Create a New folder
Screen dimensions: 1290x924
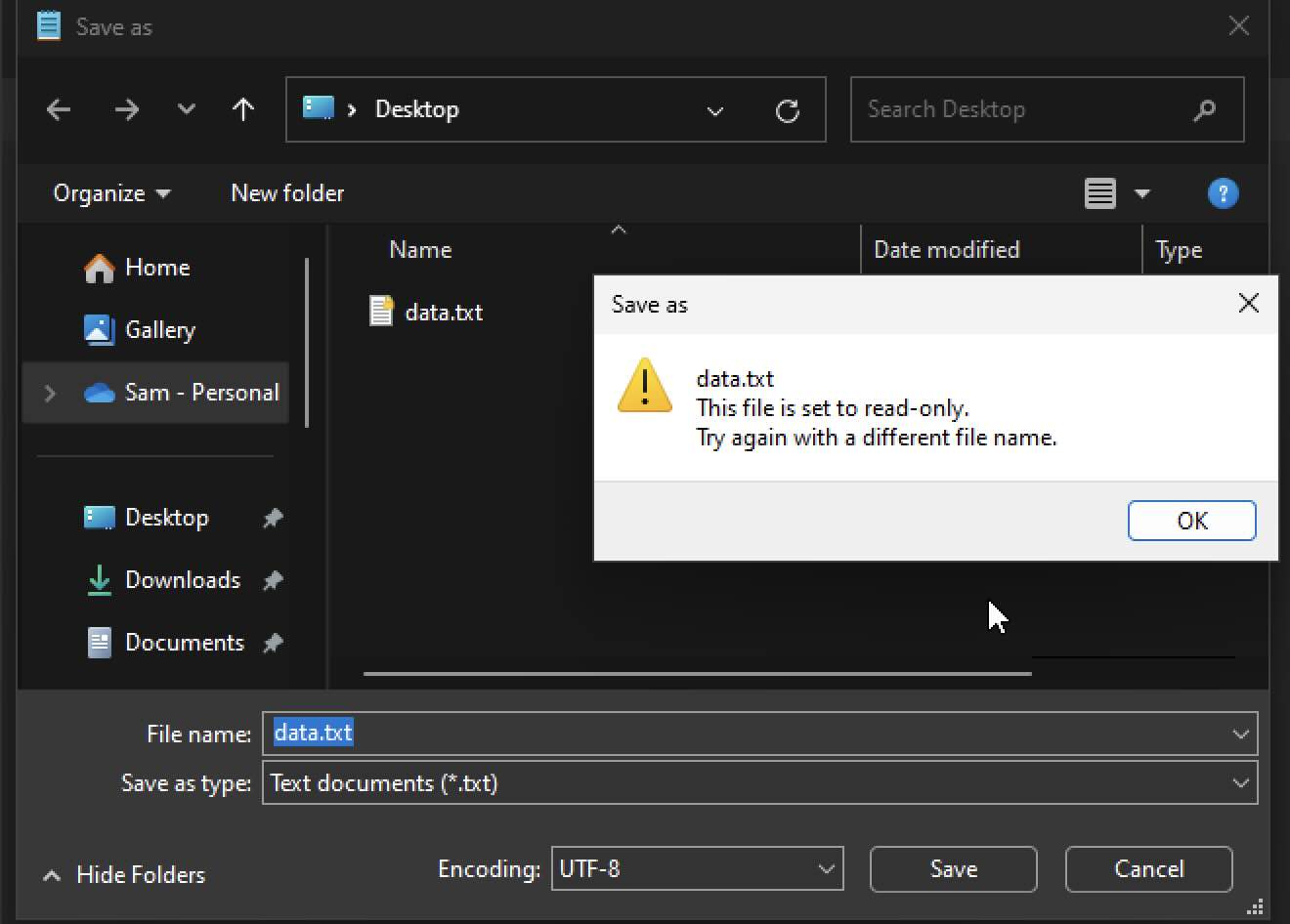click(x=286, y=192)
